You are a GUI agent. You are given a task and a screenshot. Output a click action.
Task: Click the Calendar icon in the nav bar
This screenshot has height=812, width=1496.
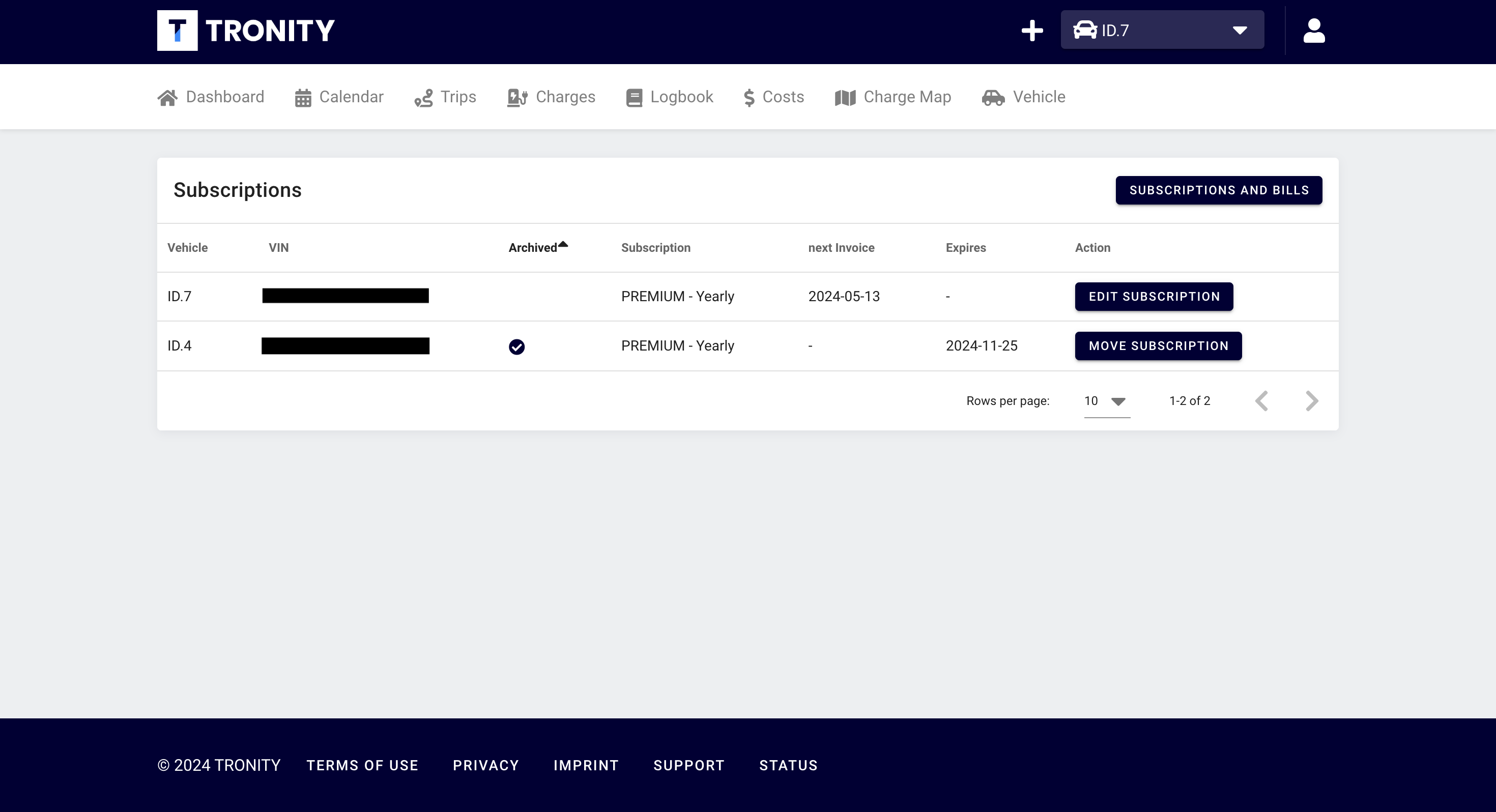coord(303,98)
